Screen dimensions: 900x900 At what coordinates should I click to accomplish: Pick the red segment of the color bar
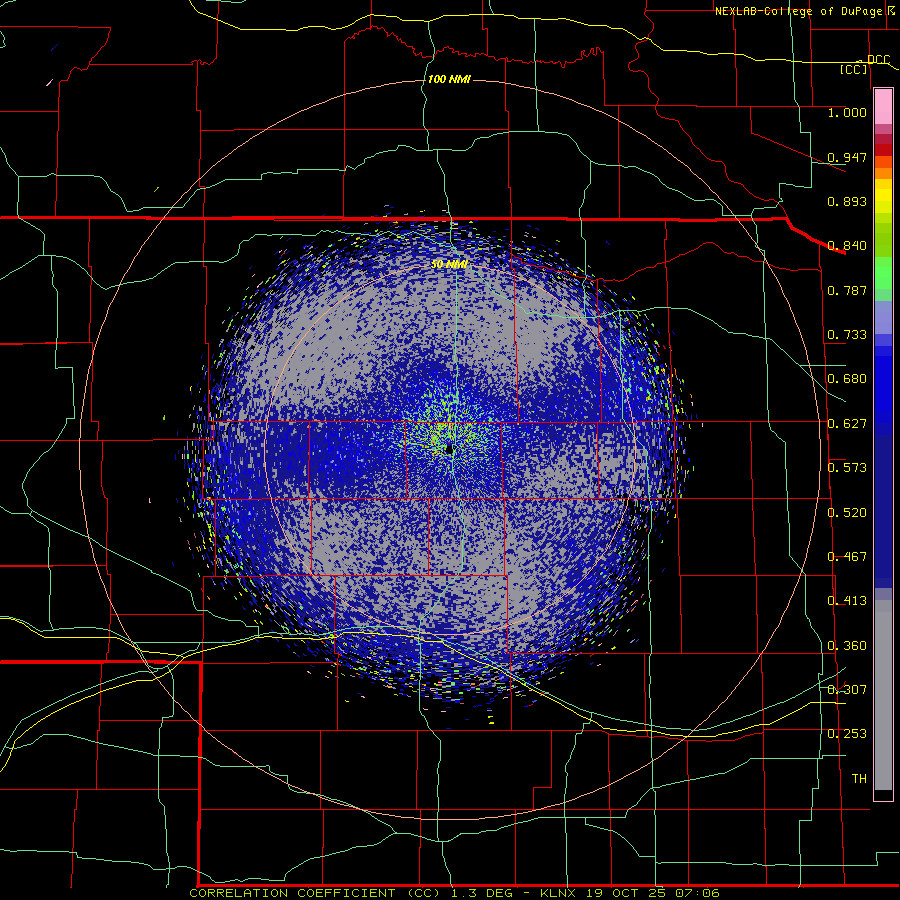pos(883,149)
